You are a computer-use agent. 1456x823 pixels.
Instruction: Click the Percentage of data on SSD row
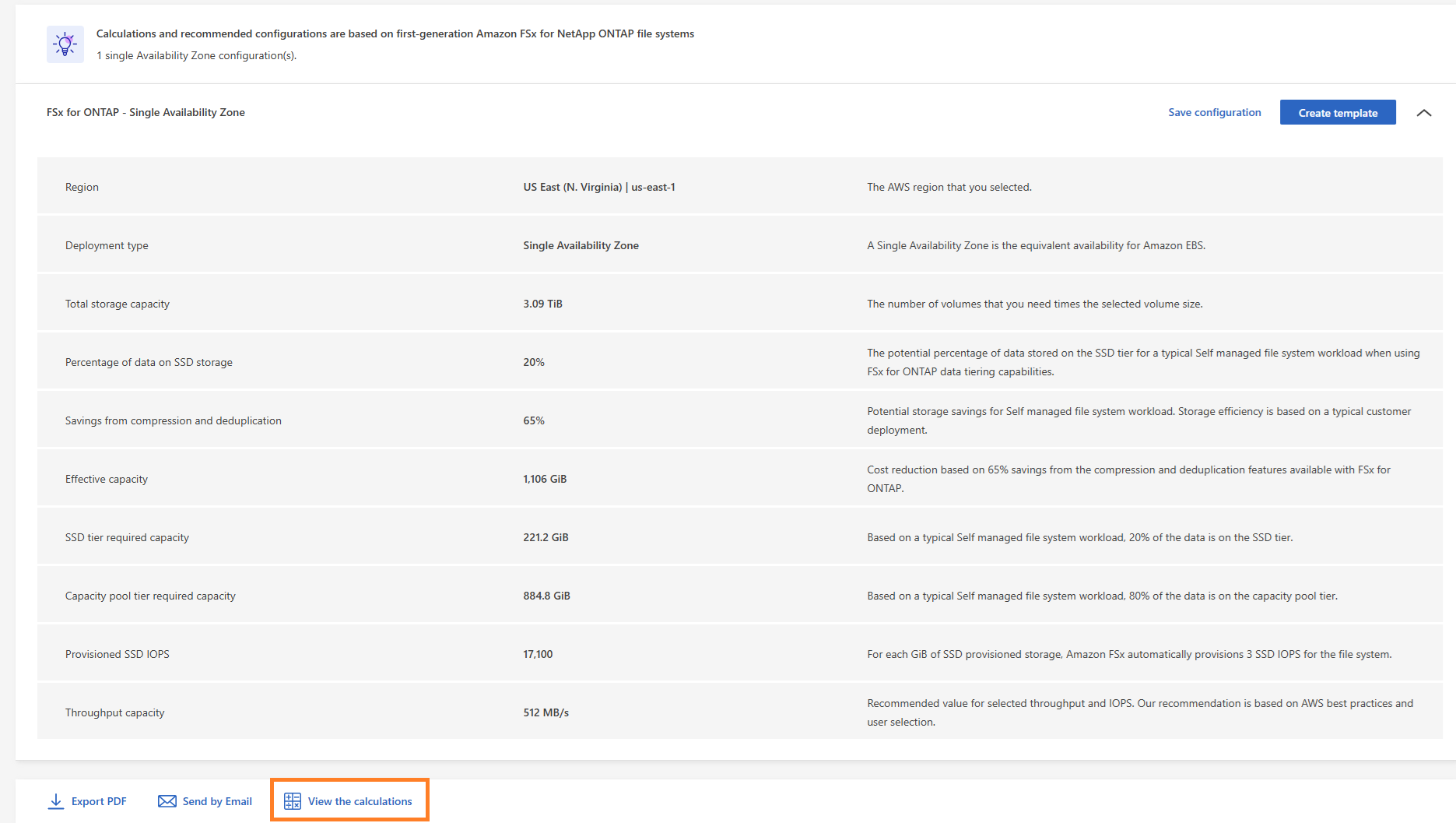149,361
